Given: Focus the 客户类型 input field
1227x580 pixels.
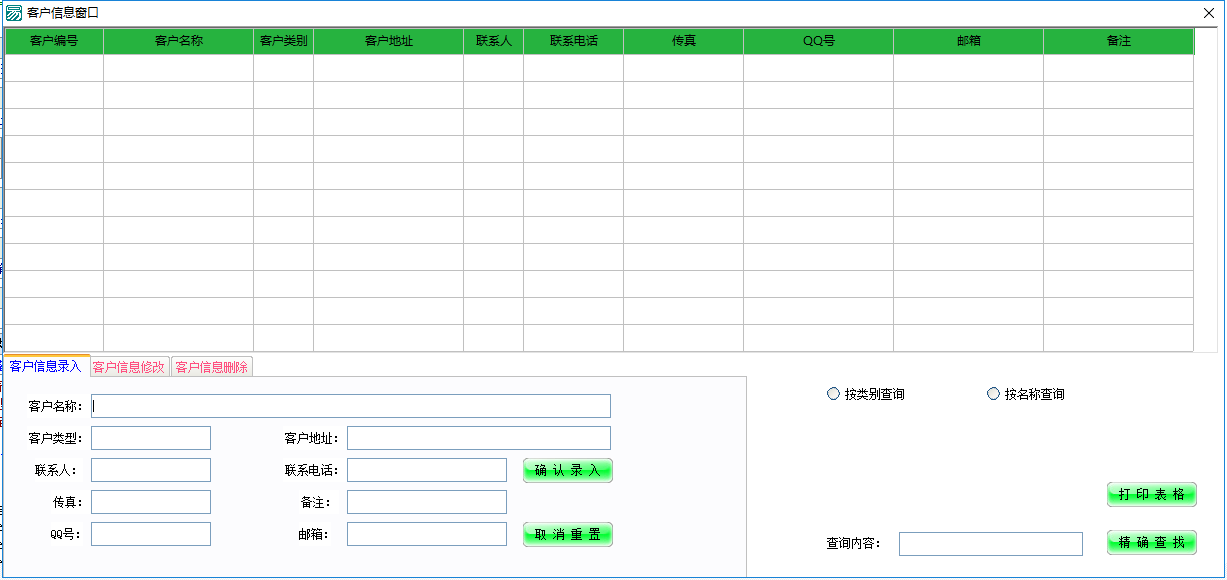Looking at the screenshot, I should [151, 438].
